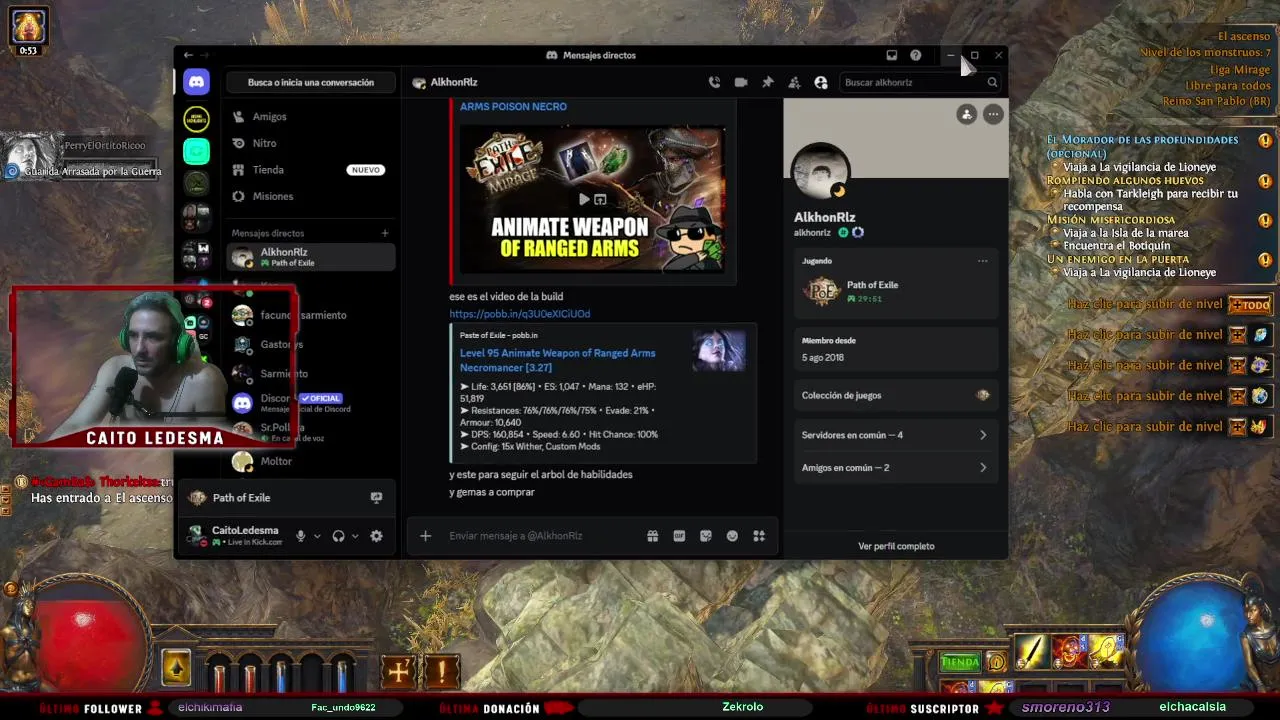Click yellow TODO level up button

point(1249,305)
